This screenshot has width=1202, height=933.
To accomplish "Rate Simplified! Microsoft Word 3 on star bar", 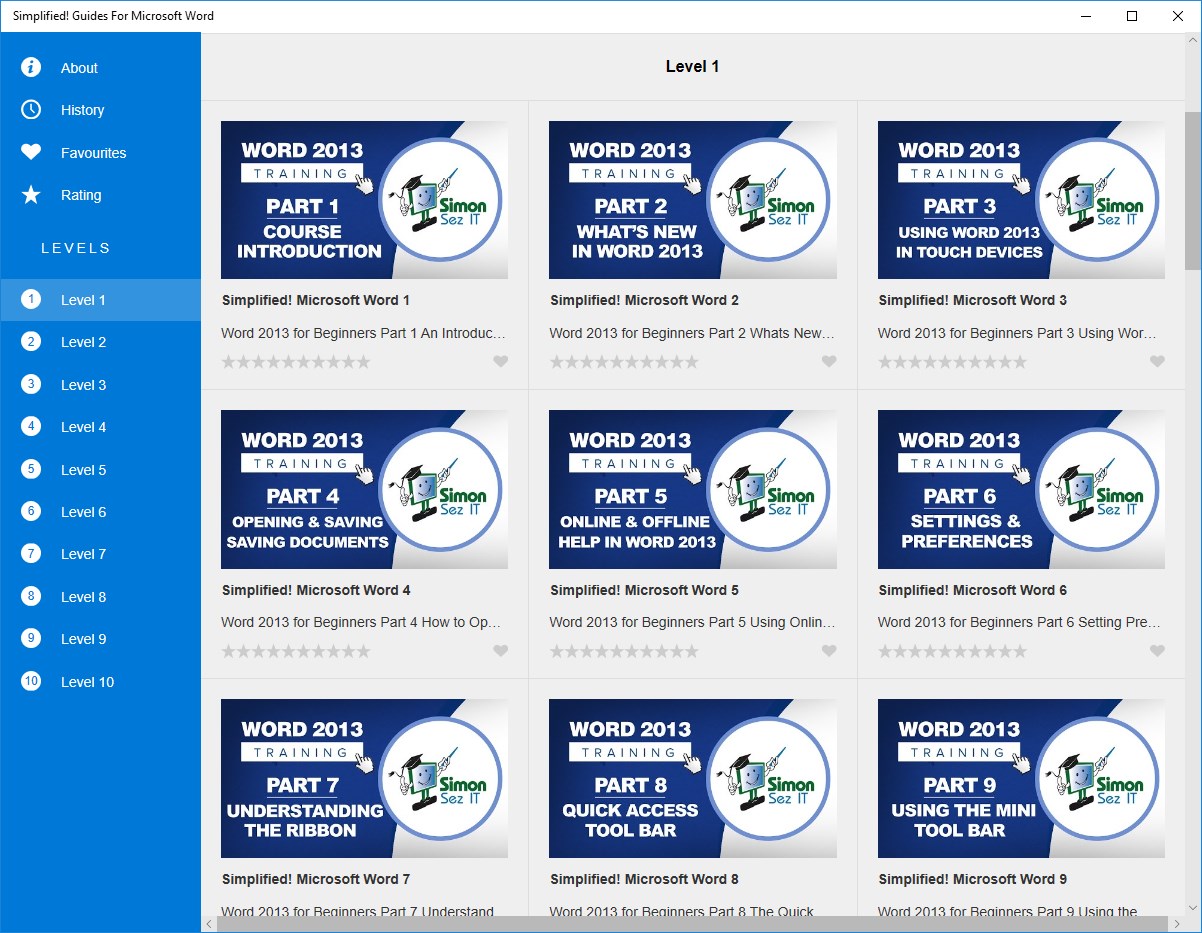I will pos(952,362).
